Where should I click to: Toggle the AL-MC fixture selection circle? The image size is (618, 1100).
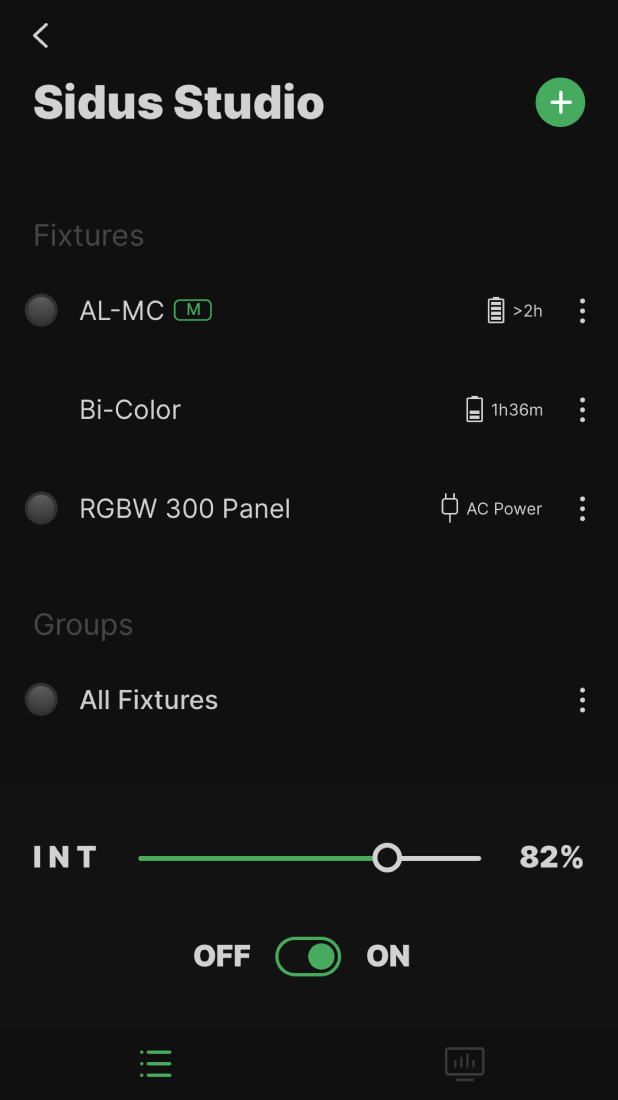[41, 311]
